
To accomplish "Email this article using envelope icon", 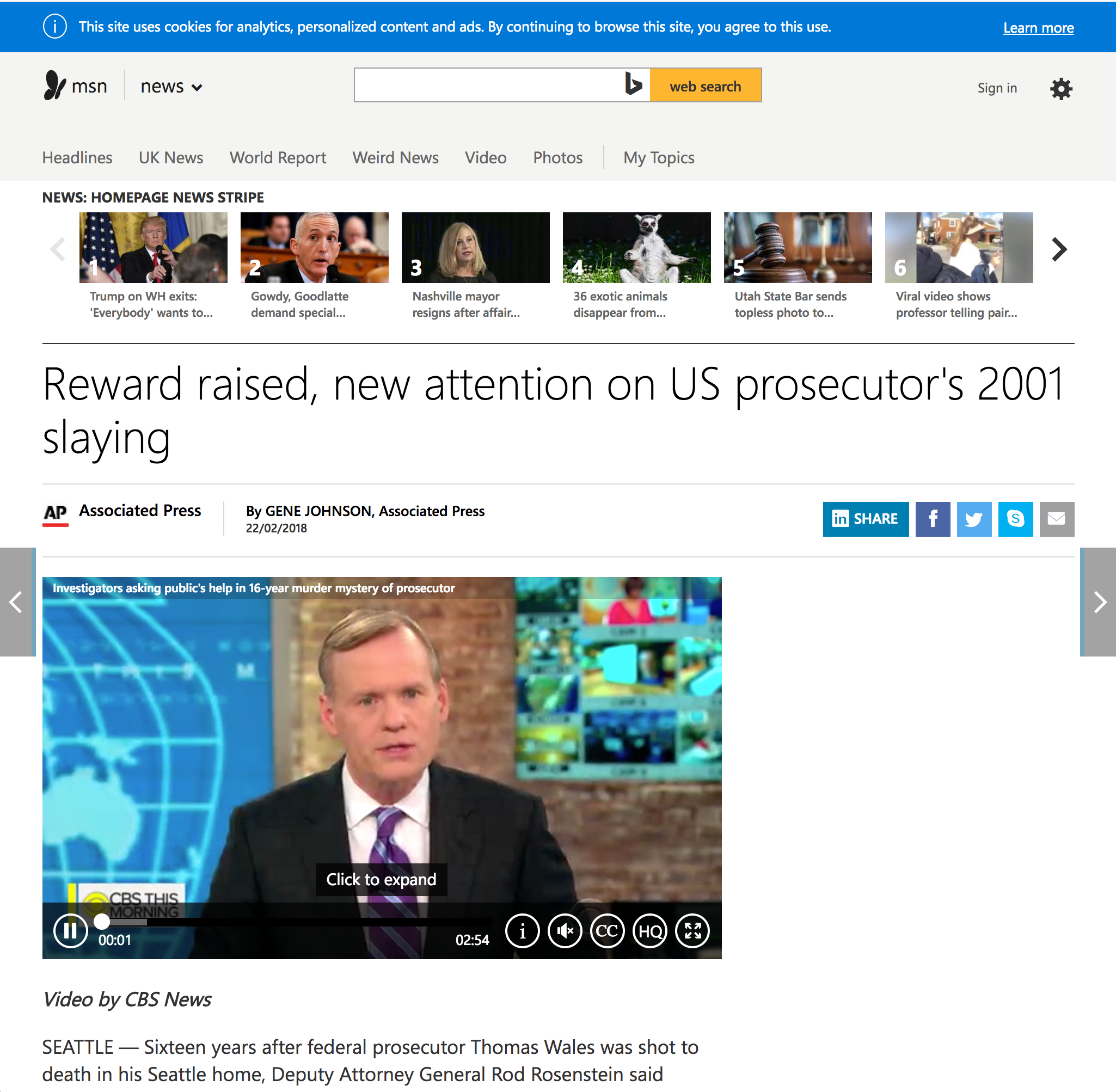I will pos(1056,519).
